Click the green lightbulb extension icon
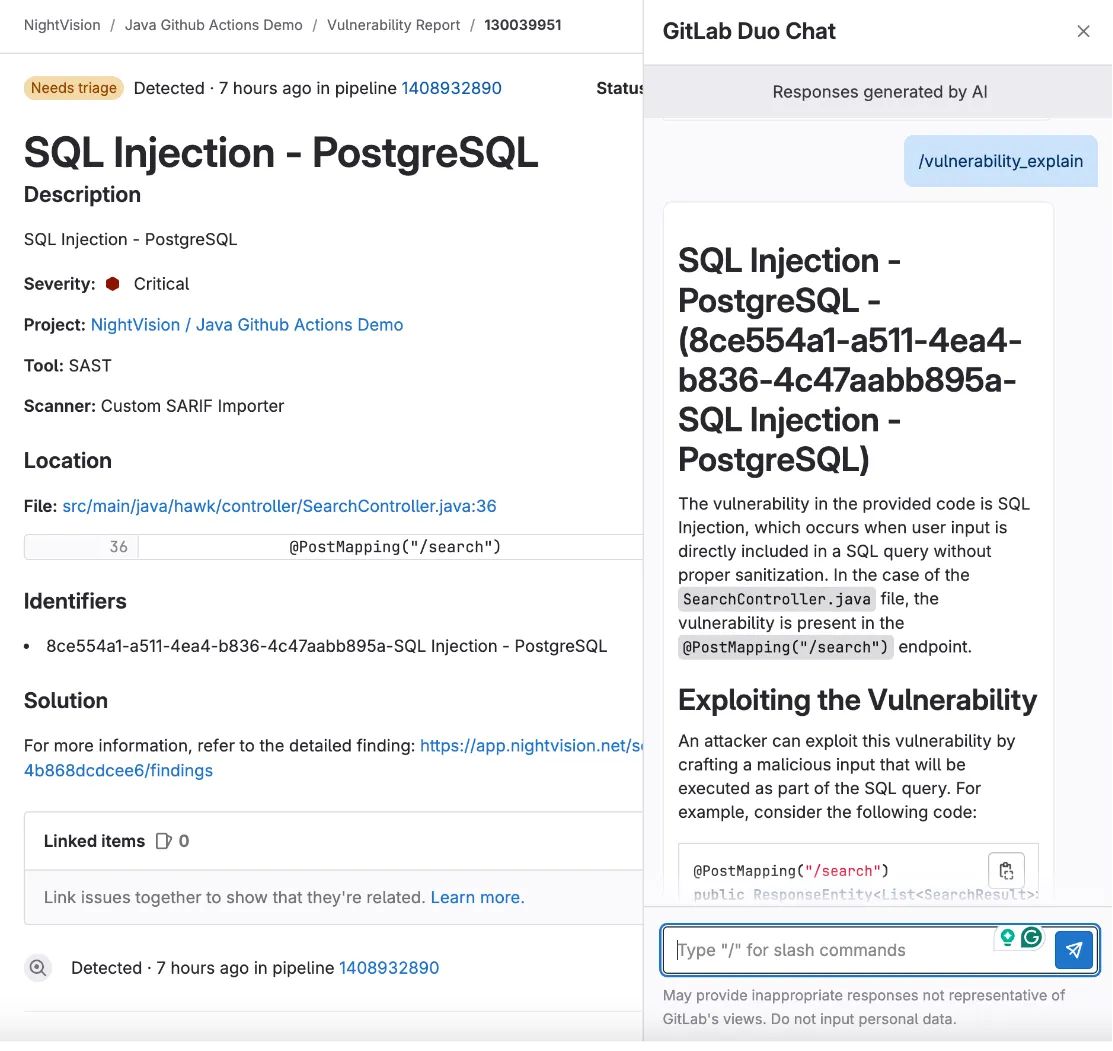1113x1051 pixels. pos(1007,937)
